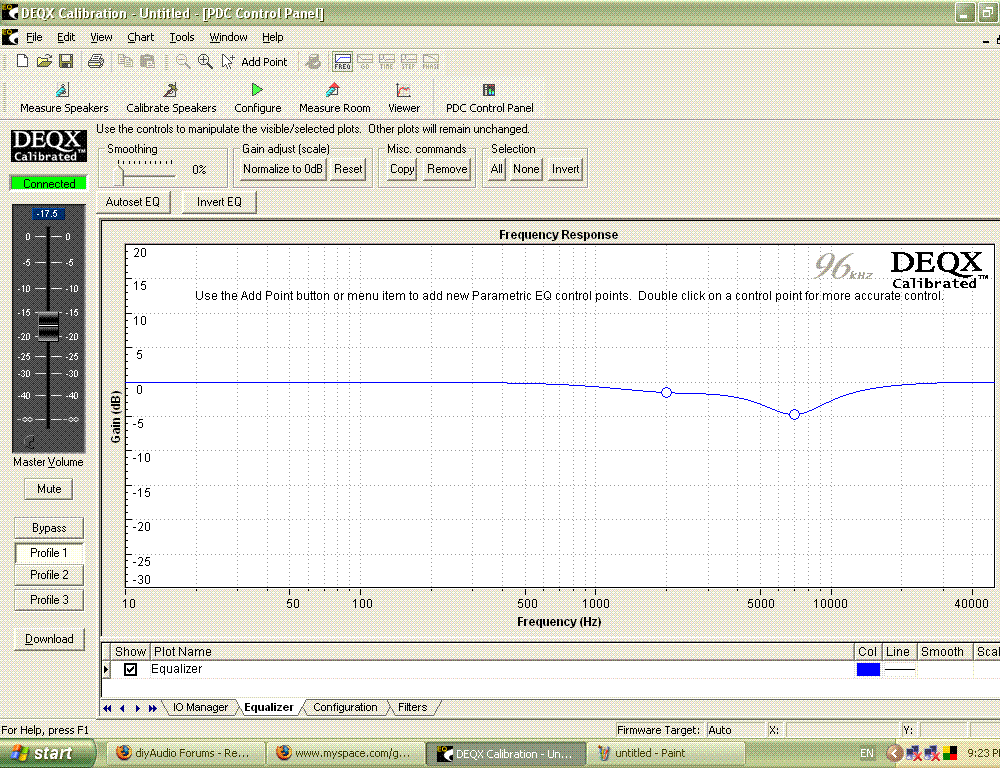Screen dimensions: 1000x768
Task: Open the Edit menu
Action: point(66,37)
